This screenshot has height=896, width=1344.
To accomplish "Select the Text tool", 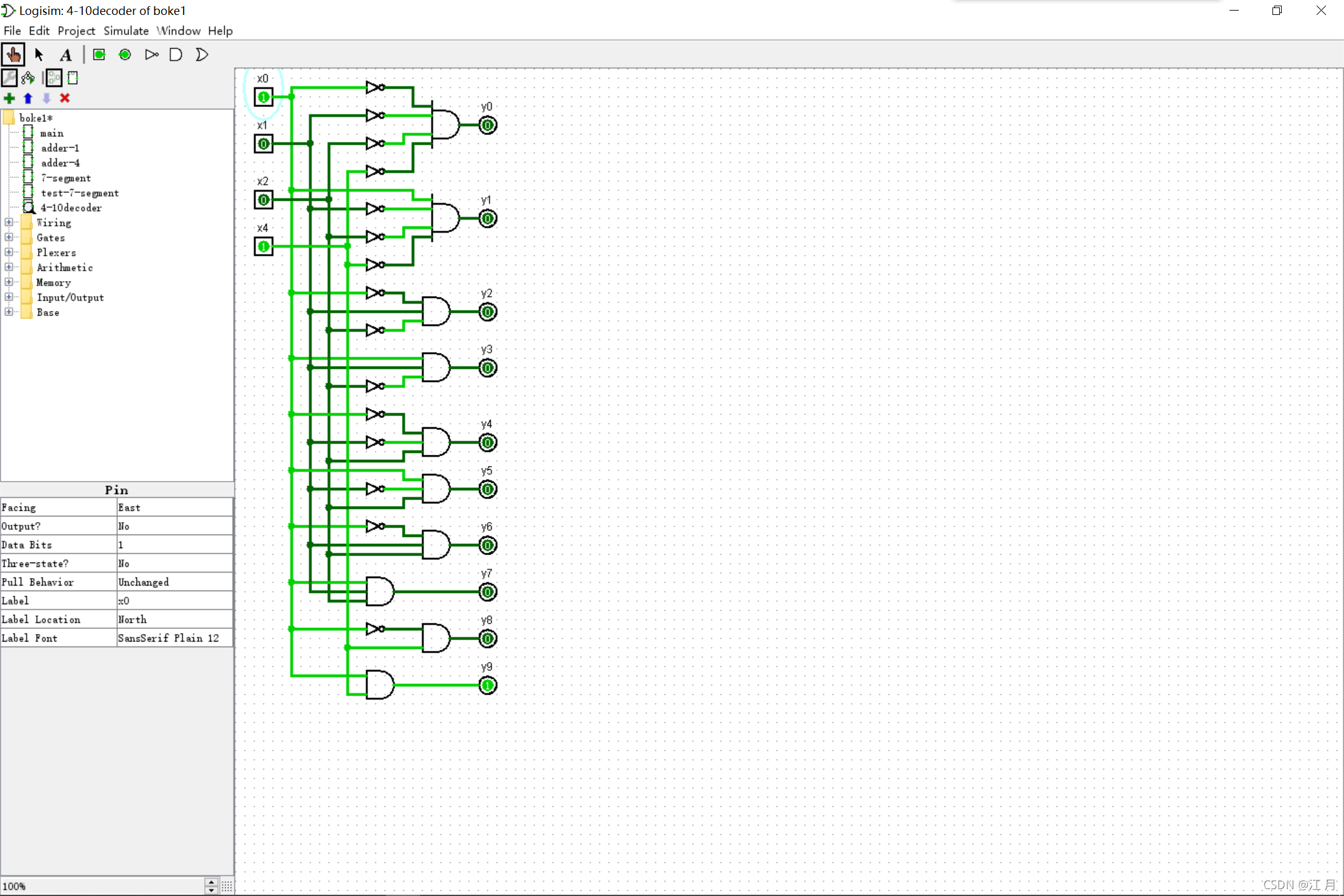I will [65, 55].
